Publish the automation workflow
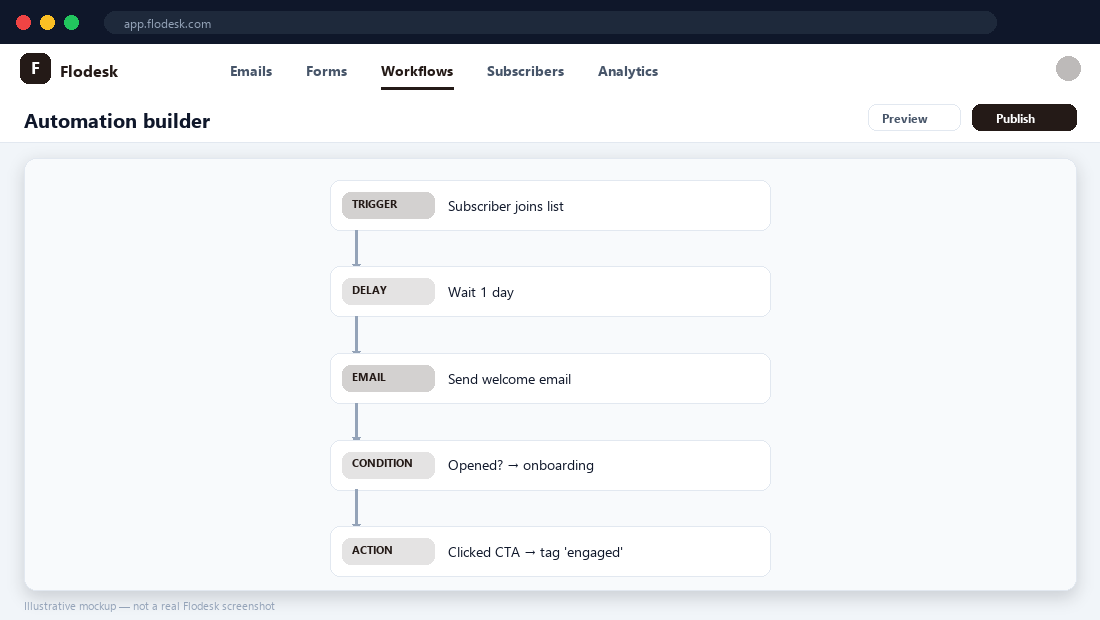The height and width of the screenshot is (620, 1100). 1024,118
